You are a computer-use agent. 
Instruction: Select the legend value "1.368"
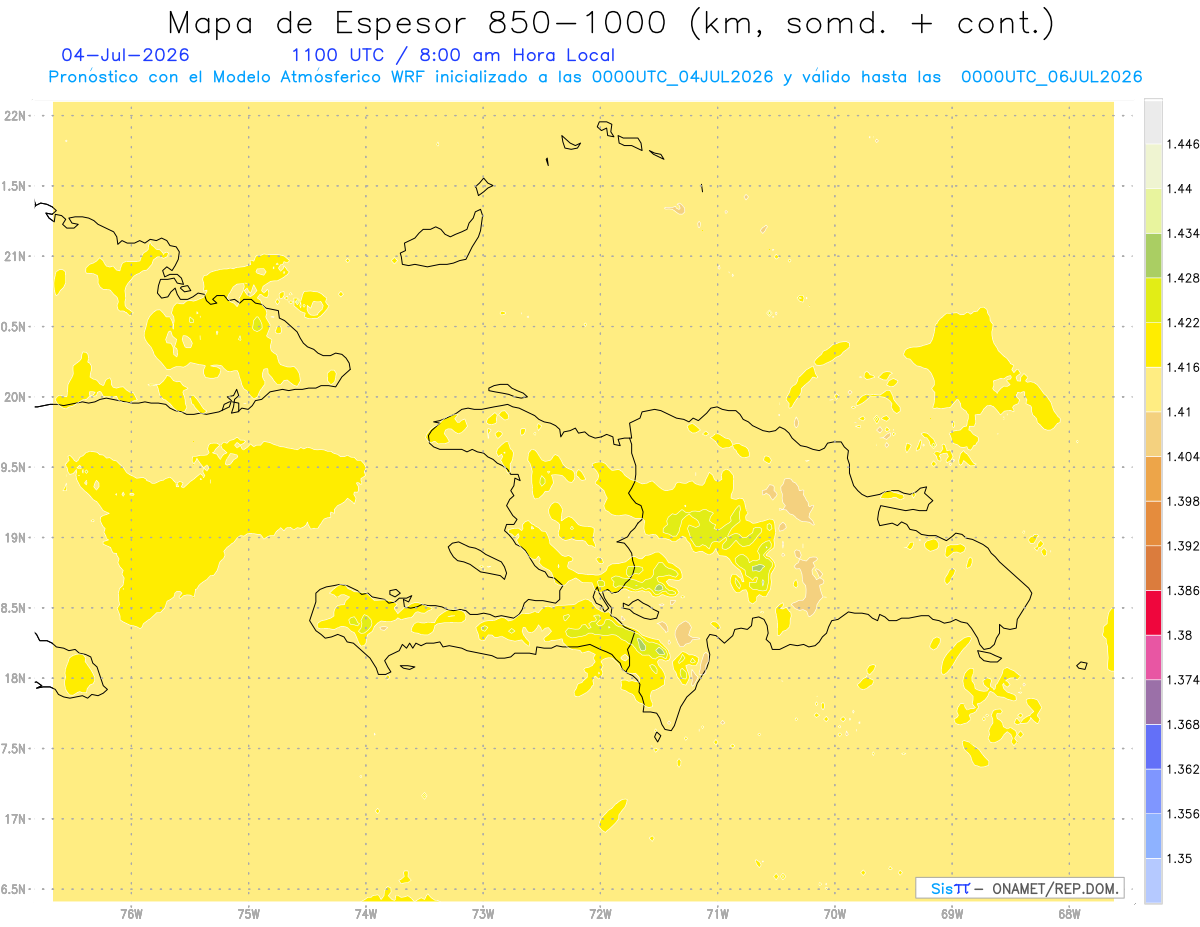coord(1184,724)
